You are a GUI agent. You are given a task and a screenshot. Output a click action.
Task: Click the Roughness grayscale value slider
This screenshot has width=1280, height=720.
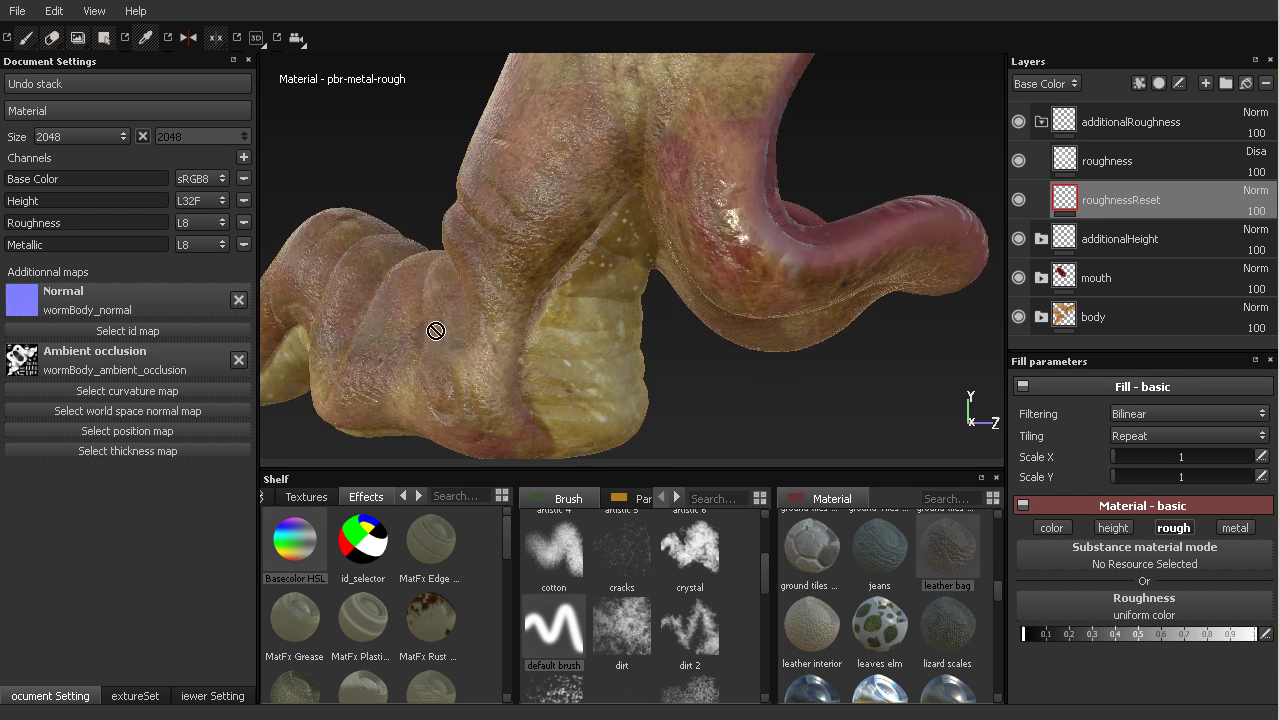click(x=1138, y=634)
